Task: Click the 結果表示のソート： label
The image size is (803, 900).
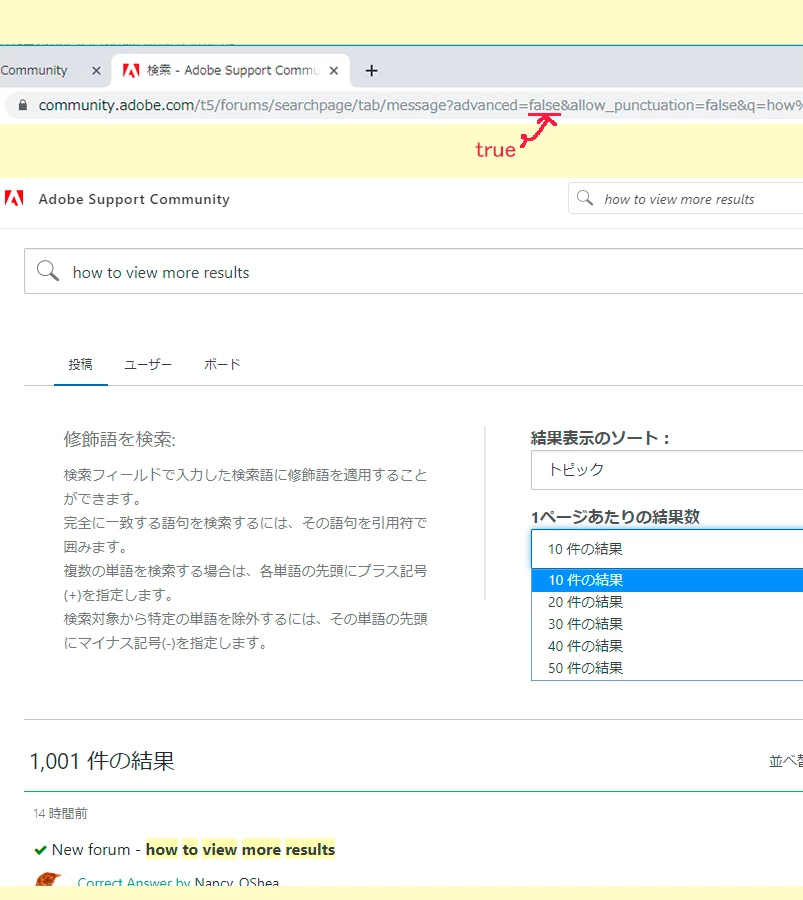Action: (601, 438)
